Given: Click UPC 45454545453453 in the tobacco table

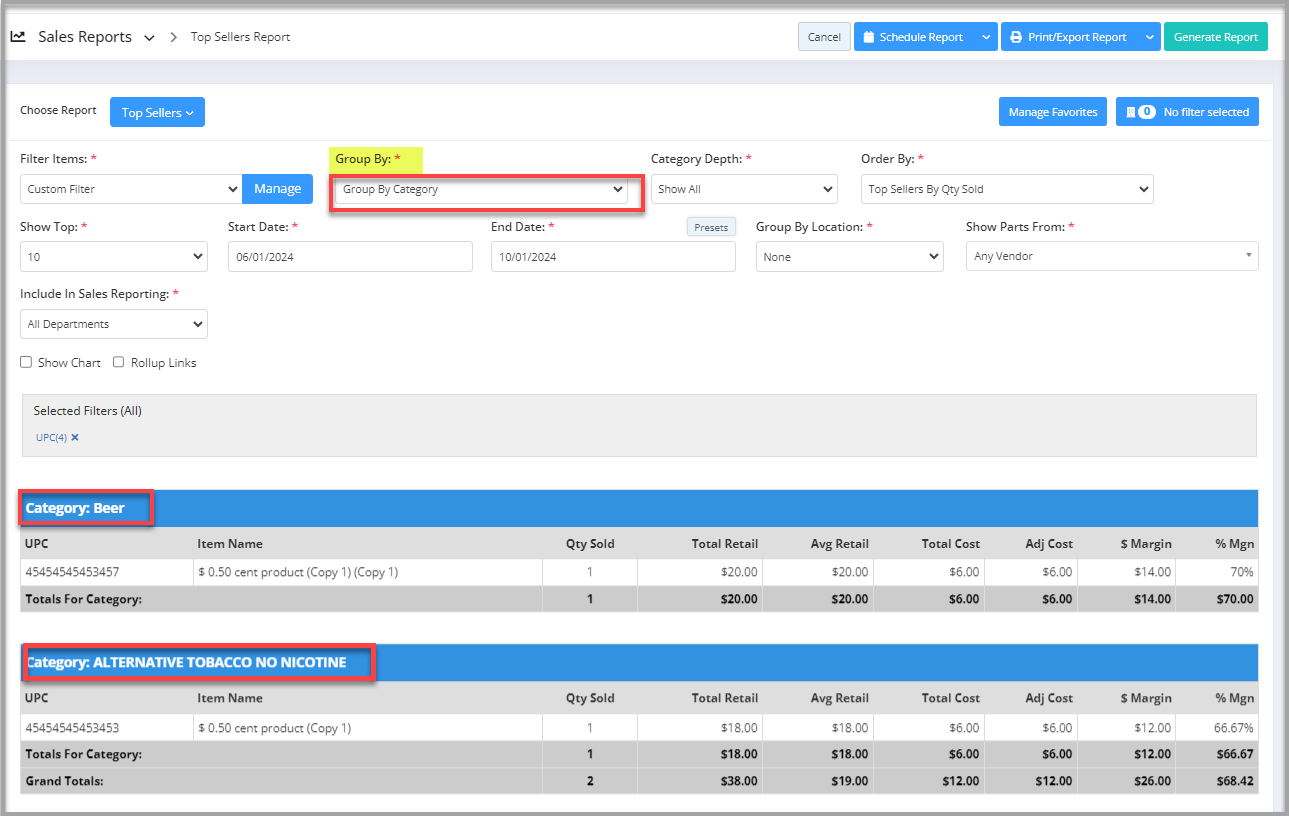Looking at the screenshot, I should pyautogui.click(x=72, y=728).
